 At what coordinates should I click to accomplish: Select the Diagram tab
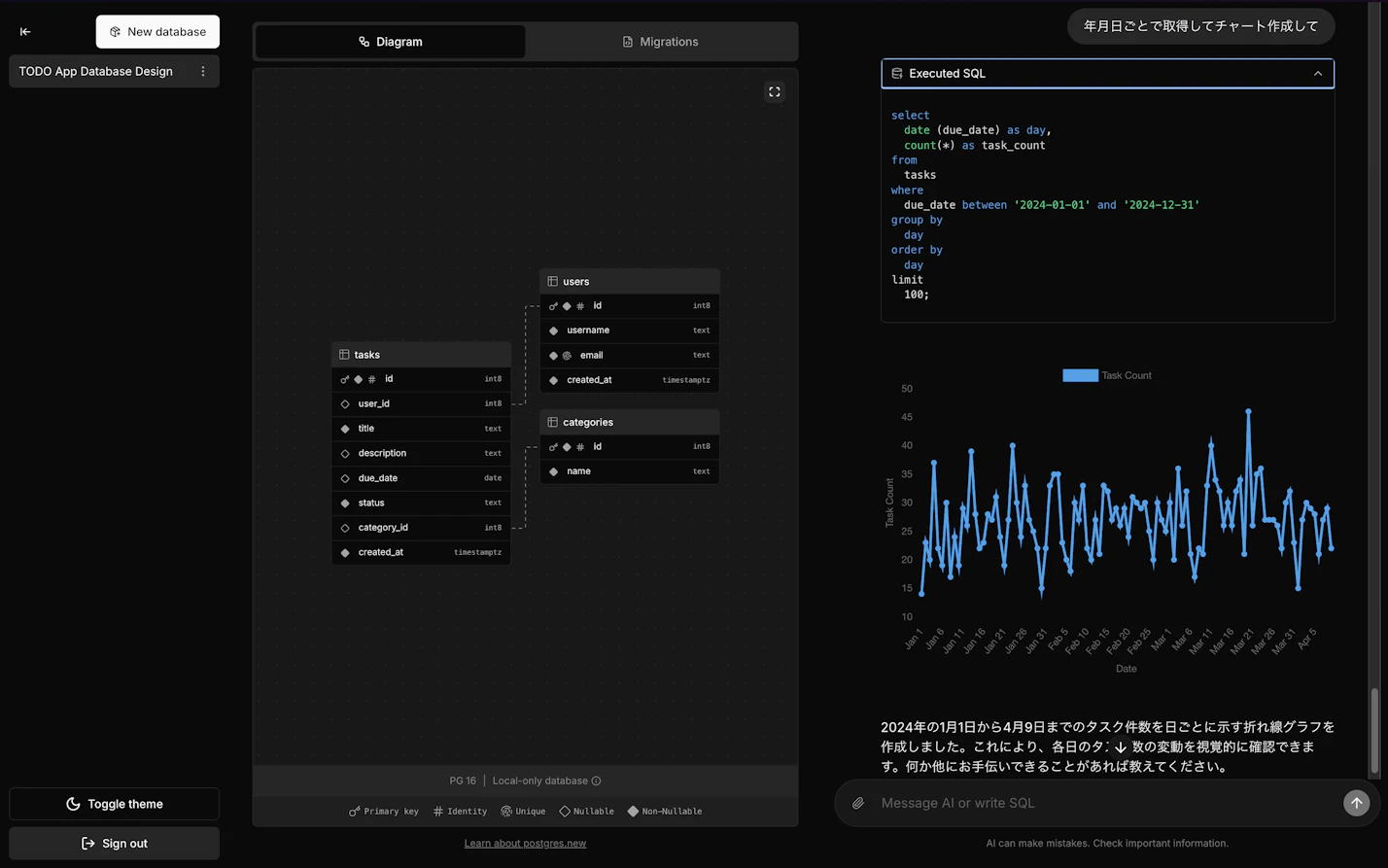click(x=391, y=41)
